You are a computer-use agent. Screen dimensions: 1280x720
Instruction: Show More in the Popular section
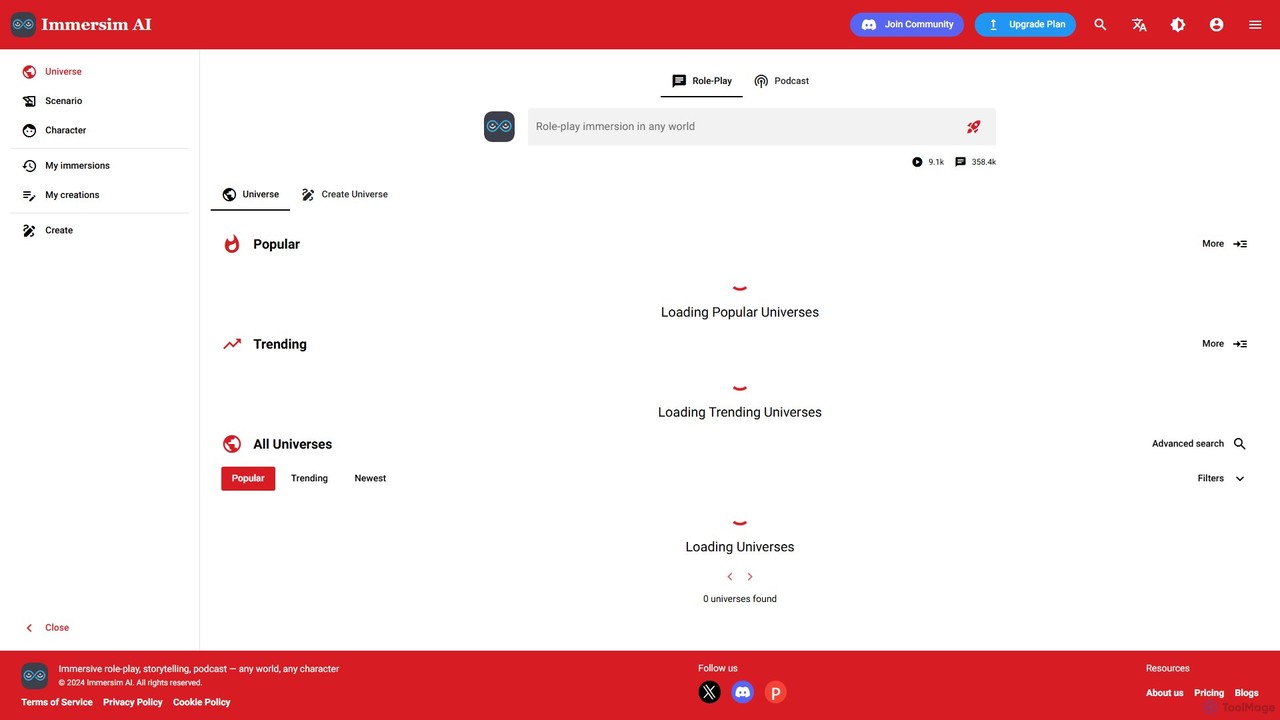coord(1224,244)
